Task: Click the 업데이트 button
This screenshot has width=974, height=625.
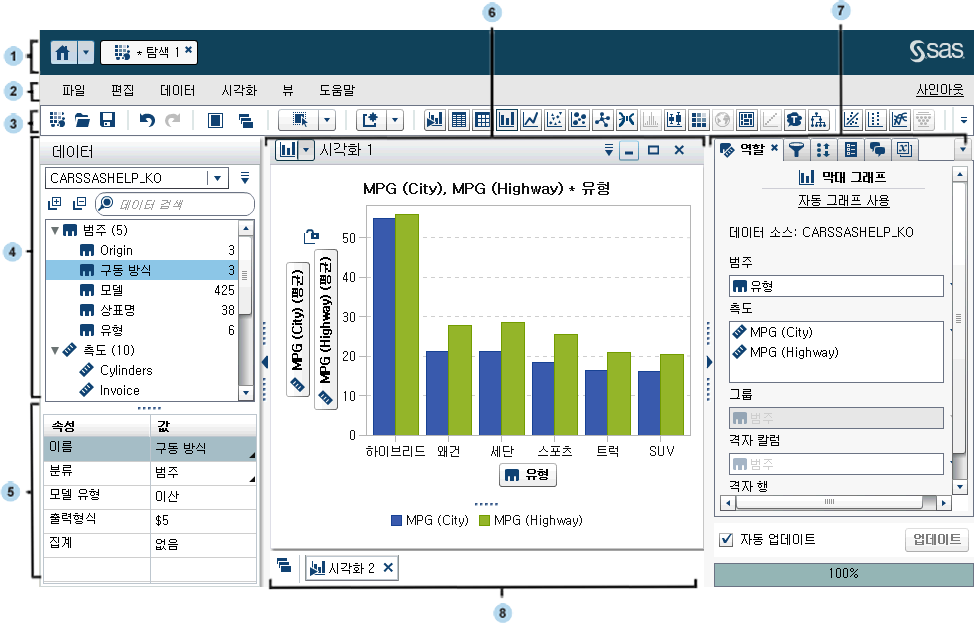Action: [x=937, y=540]
